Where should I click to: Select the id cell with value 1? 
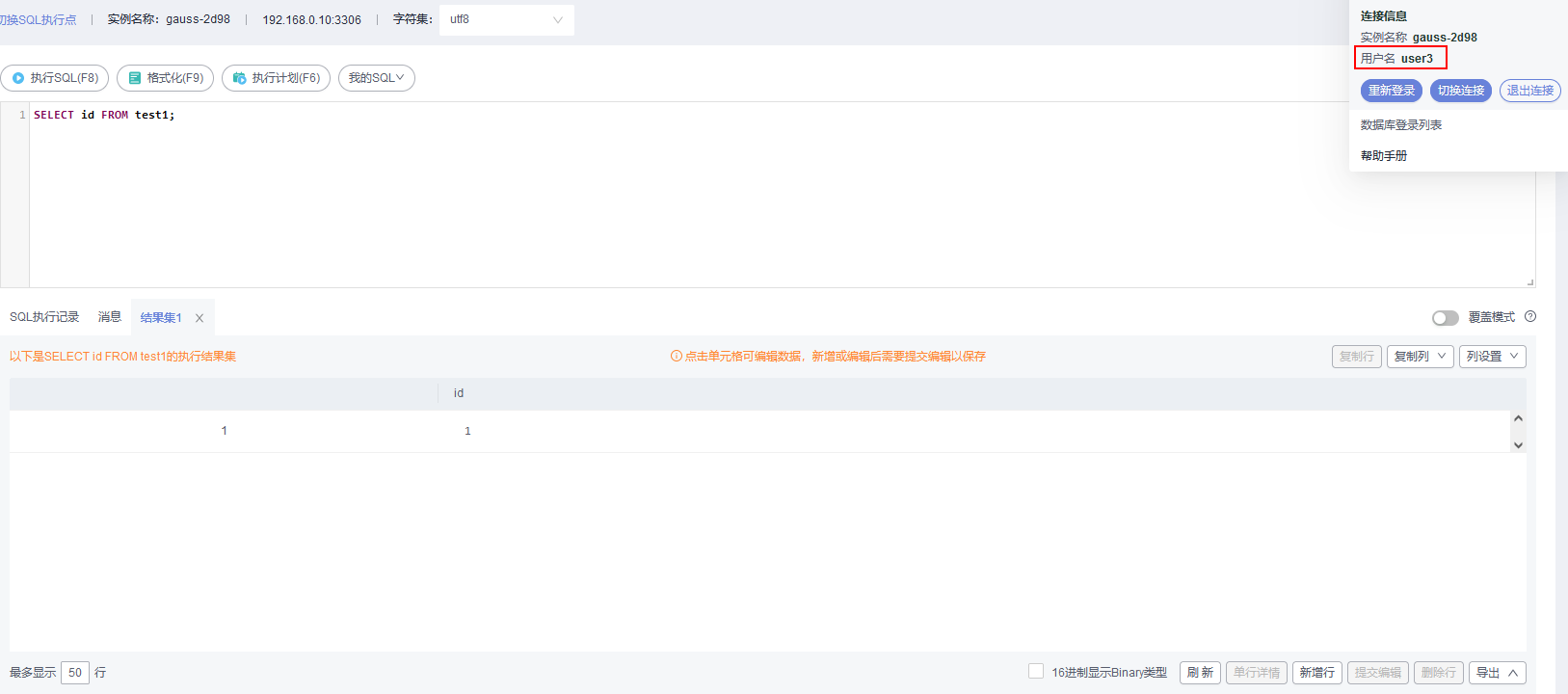point(467,431)
